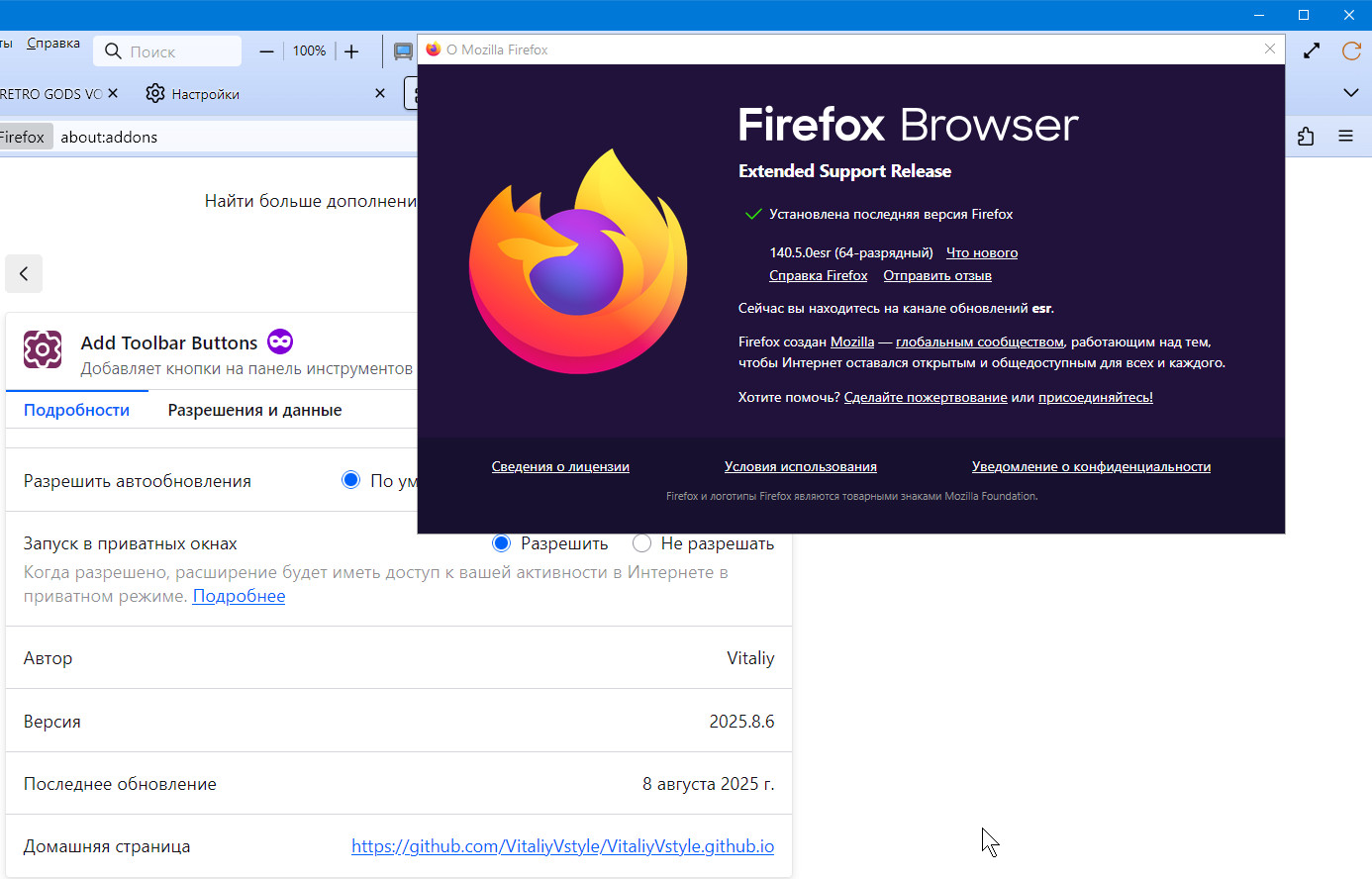
Task: Click the zoom out minus button
Action: click(x=266, y=51)
